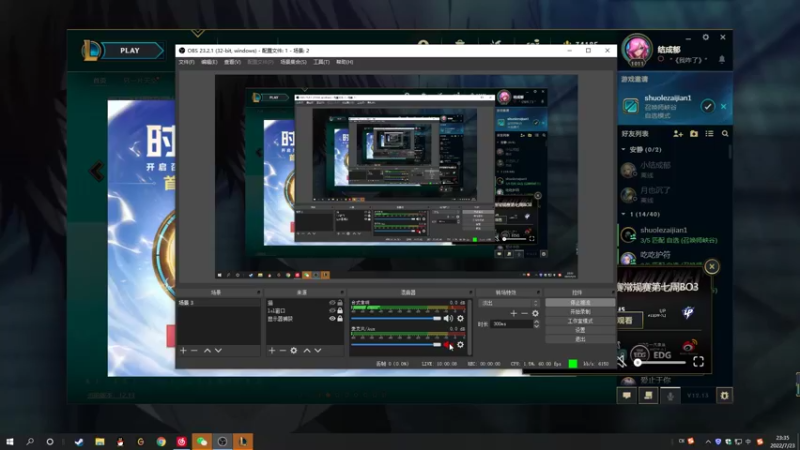
Task: Toggle visibility of lol窗口 source
Action: click(x=332, y=311)
